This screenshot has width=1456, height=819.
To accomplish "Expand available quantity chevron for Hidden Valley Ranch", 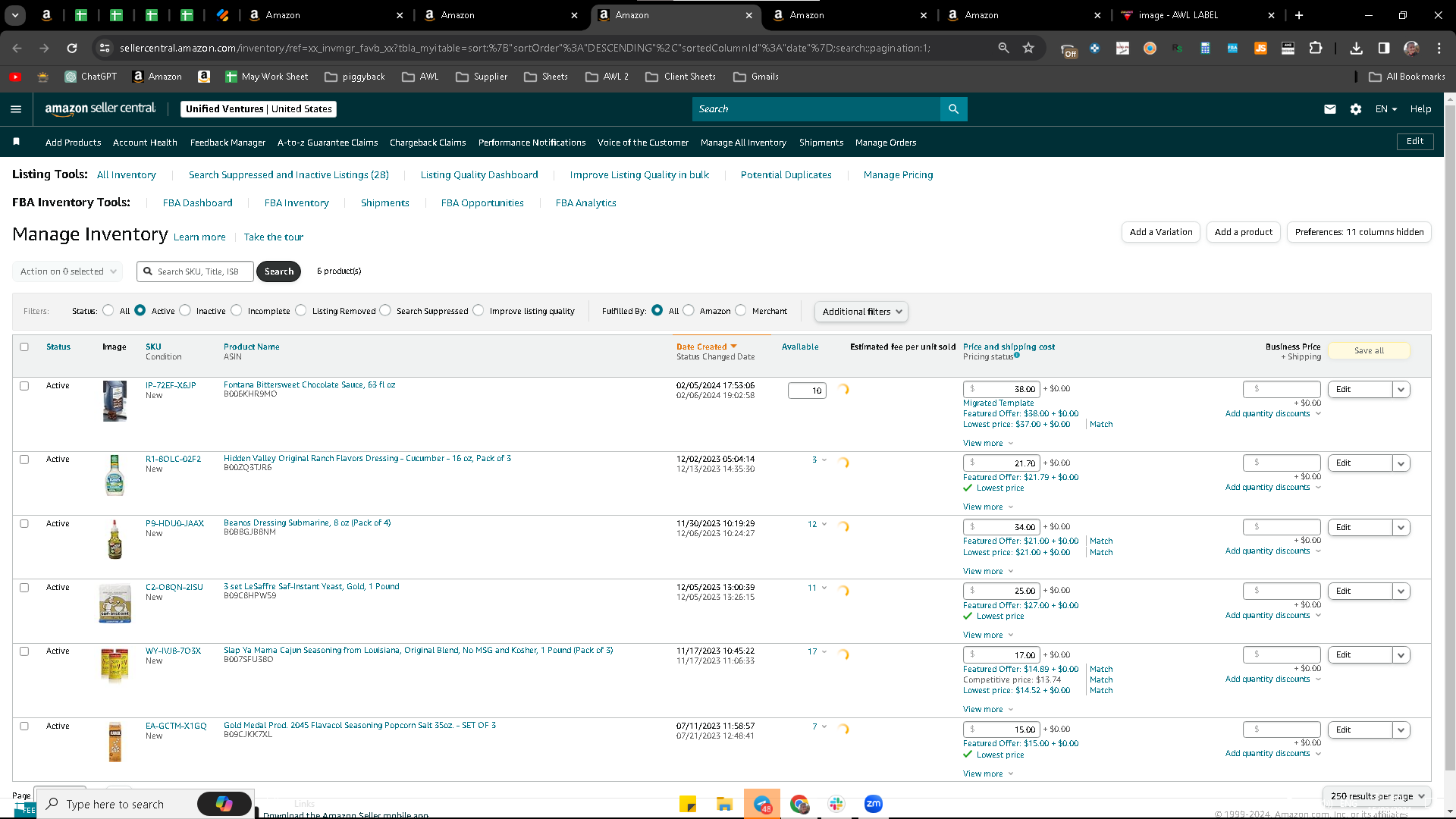I will (824, 460).
